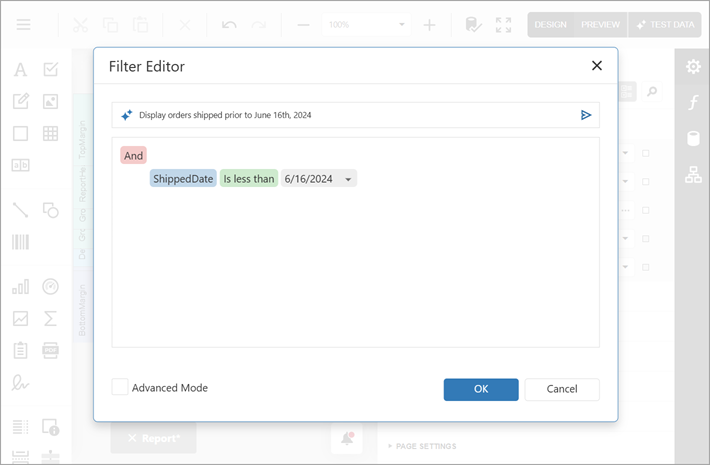
Task: Select the Chart tool
Action: pyautogui.click(x=20, y=287)
